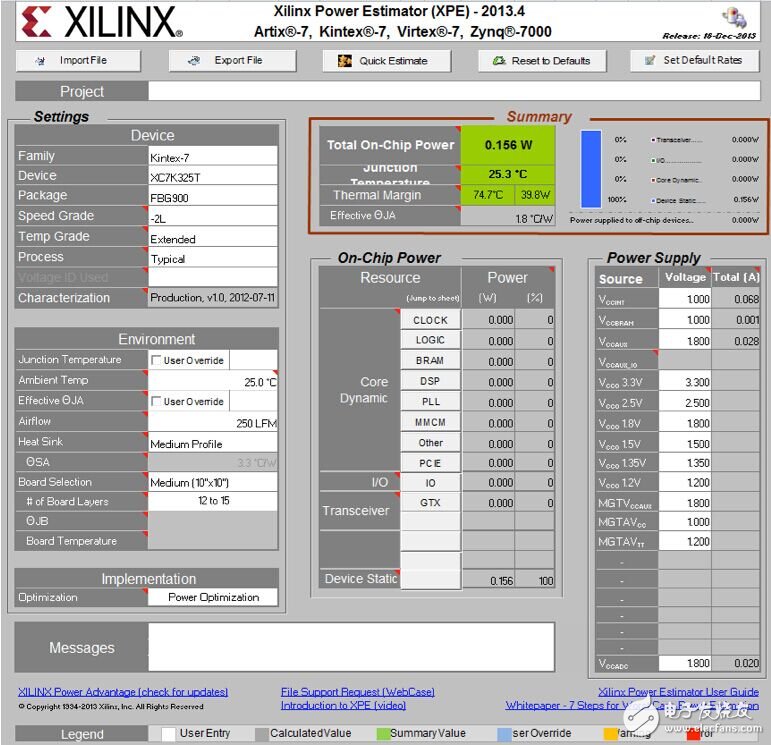Enable Effective ΘJA User Override checkbox

tap(156, 401)
